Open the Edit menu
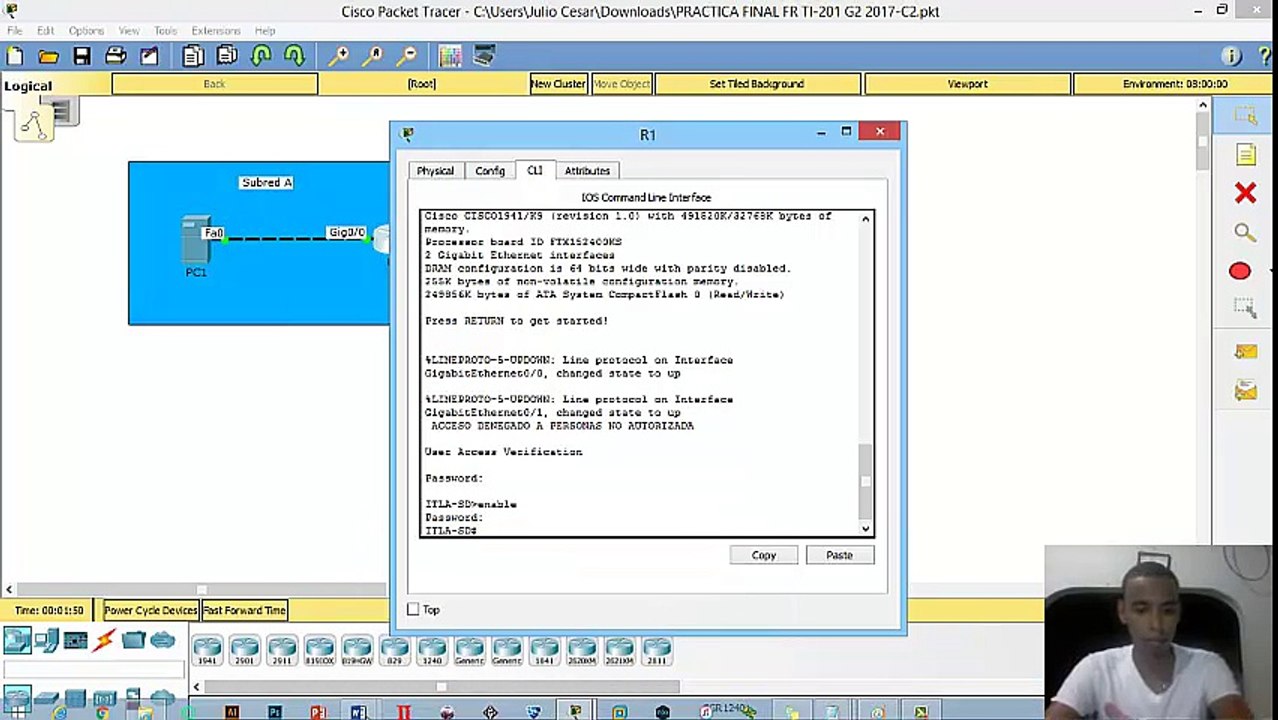The image size is (1278, 720). pos(46,31)
